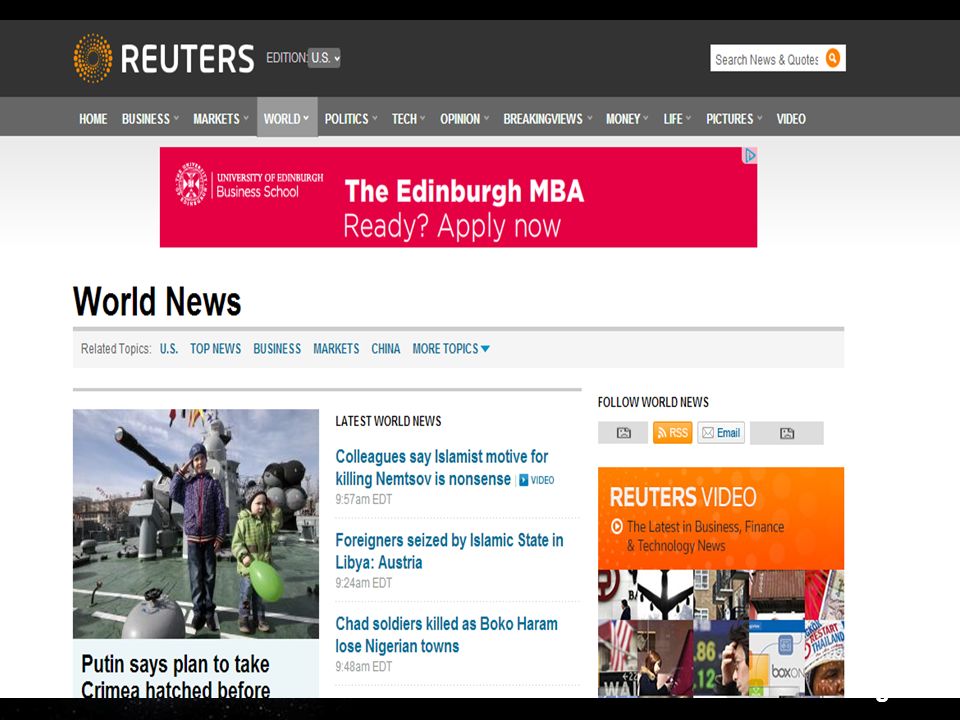The width and height of the screenshot is (960, 720).
Task: Click the play icon in Reuters Video box
Action: (617, 527)
